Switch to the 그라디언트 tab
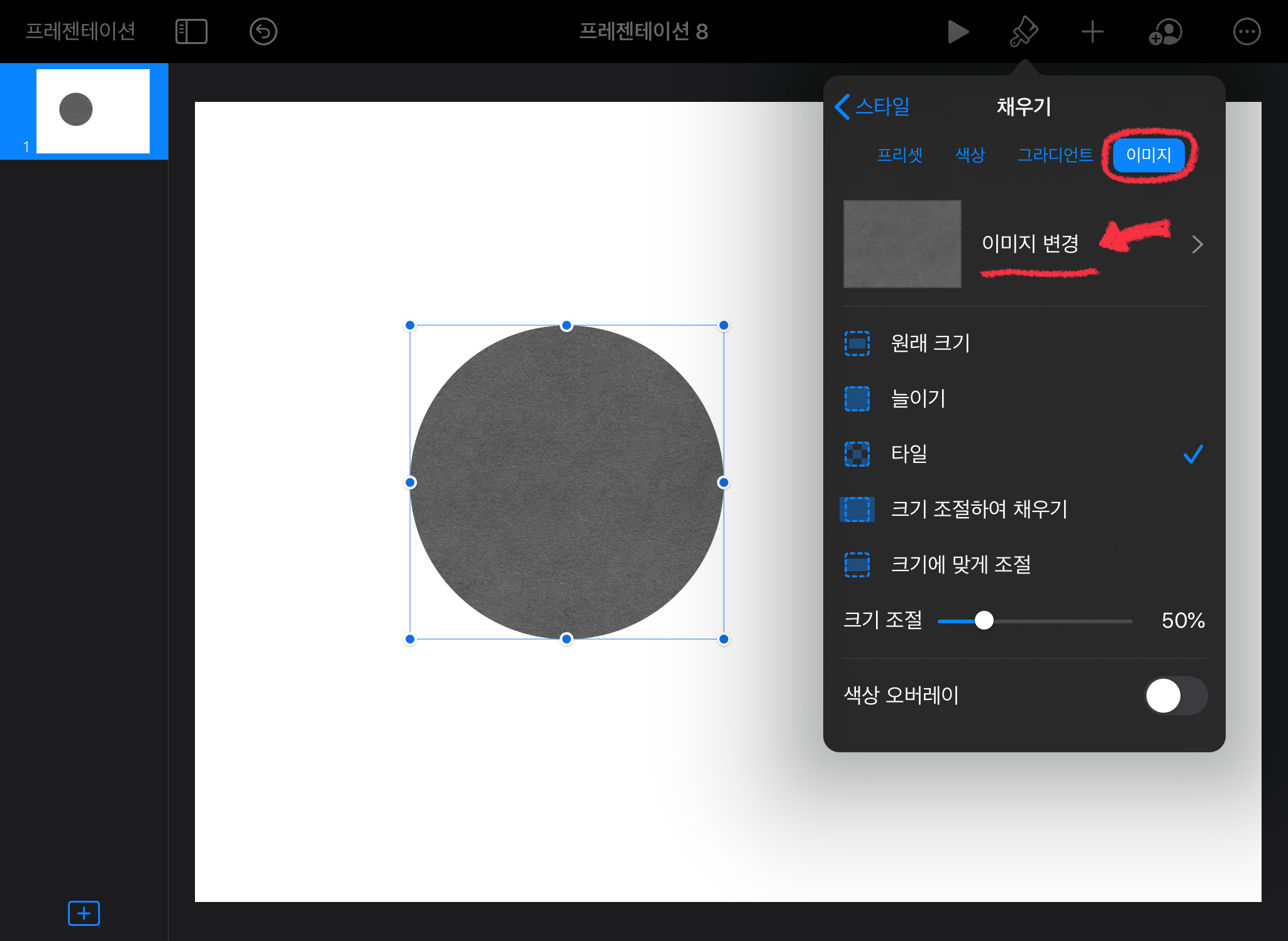Viewport: 1288px width, 941px height. (x=1055, y=155)
